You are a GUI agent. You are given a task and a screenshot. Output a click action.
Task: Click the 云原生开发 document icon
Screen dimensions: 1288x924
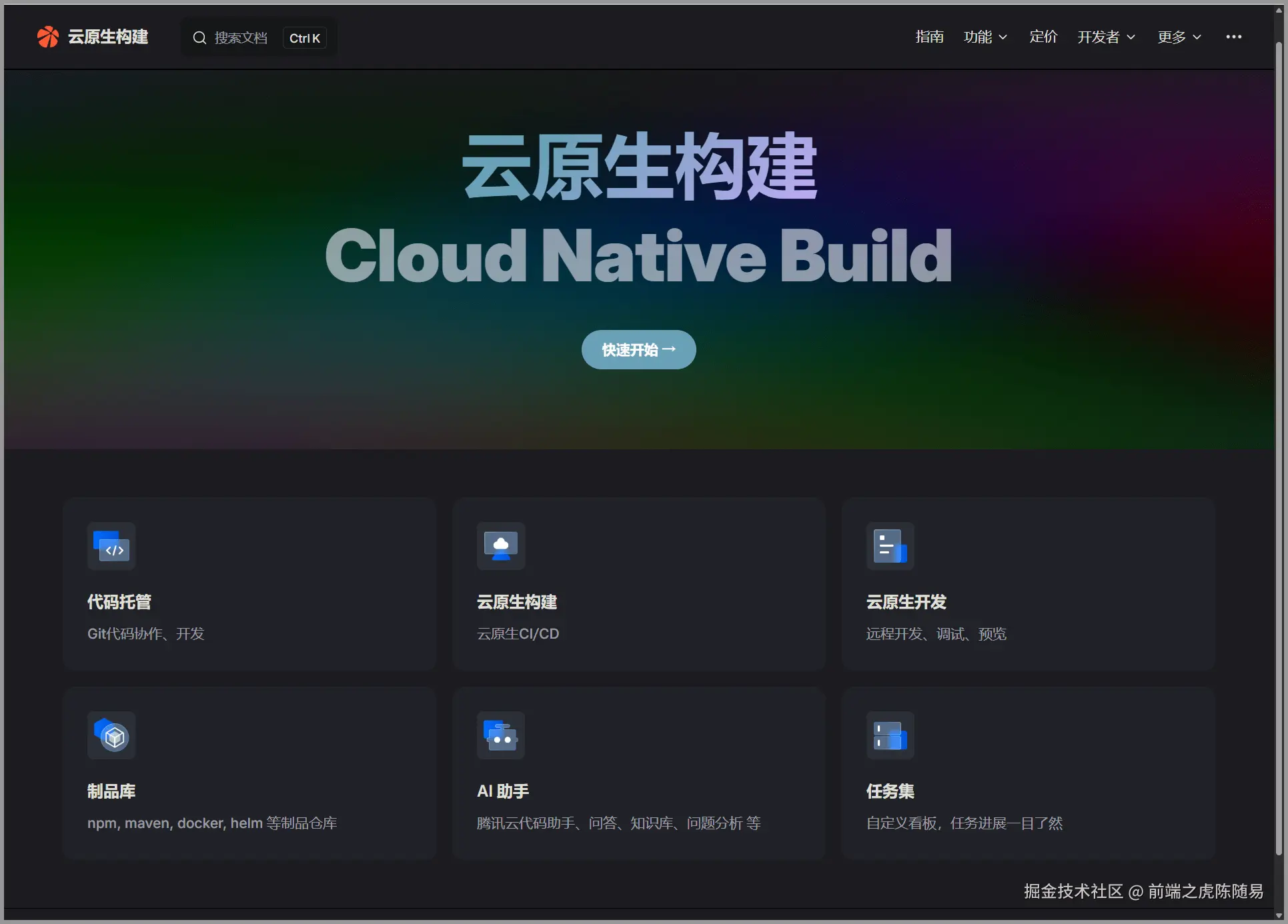pyautogui.click(x=890, y=547)
